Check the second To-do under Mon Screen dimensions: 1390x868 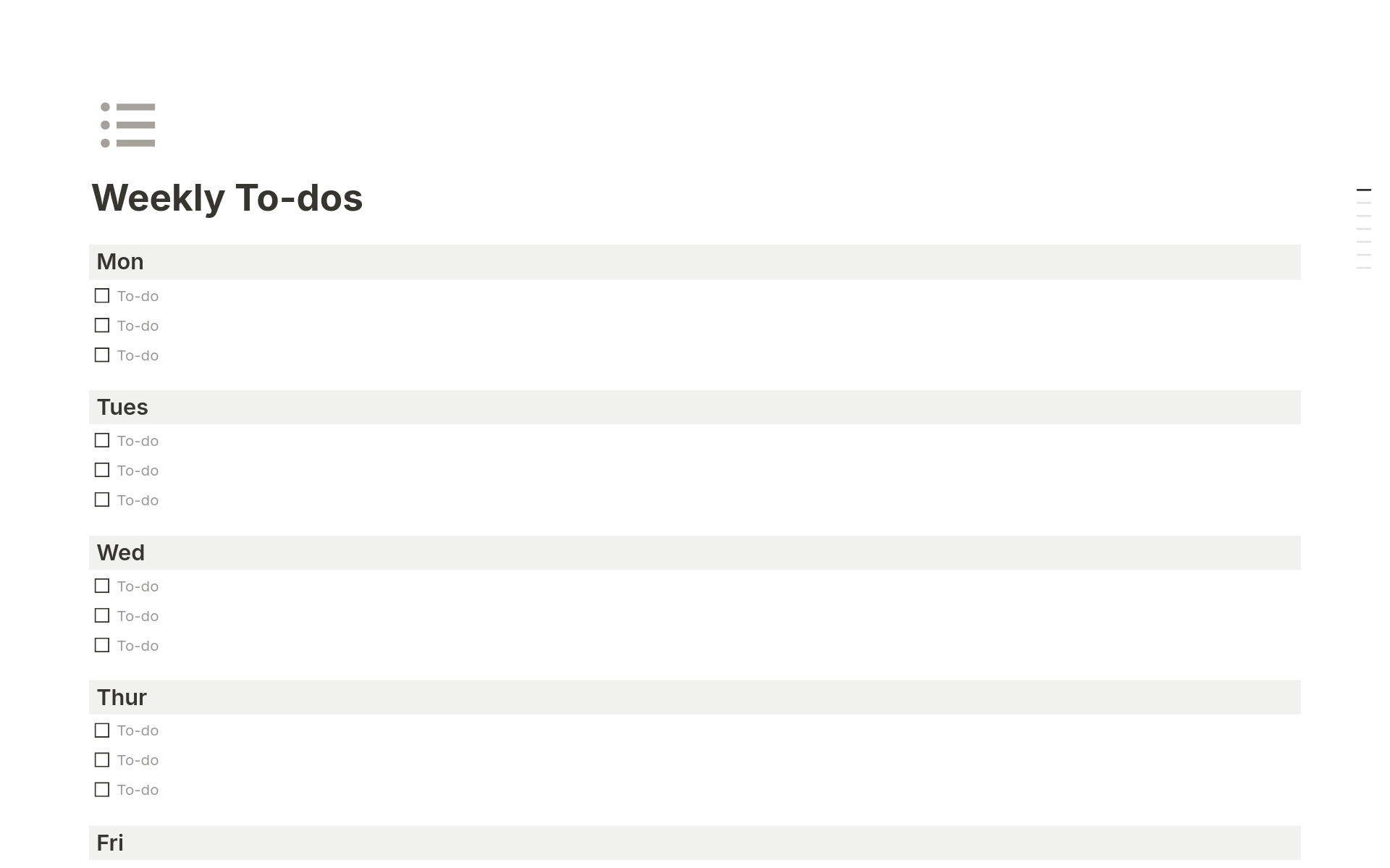coord(102,325)
